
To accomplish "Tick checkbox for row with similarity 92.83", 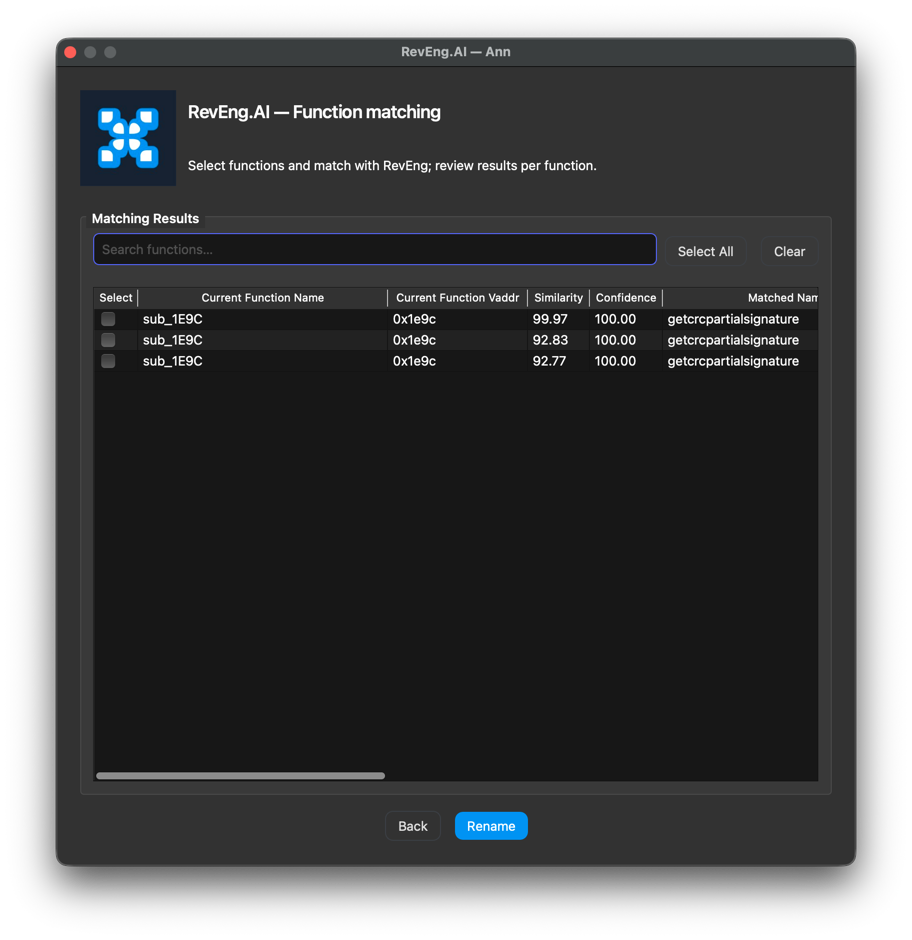I will (x=108, y=340).
